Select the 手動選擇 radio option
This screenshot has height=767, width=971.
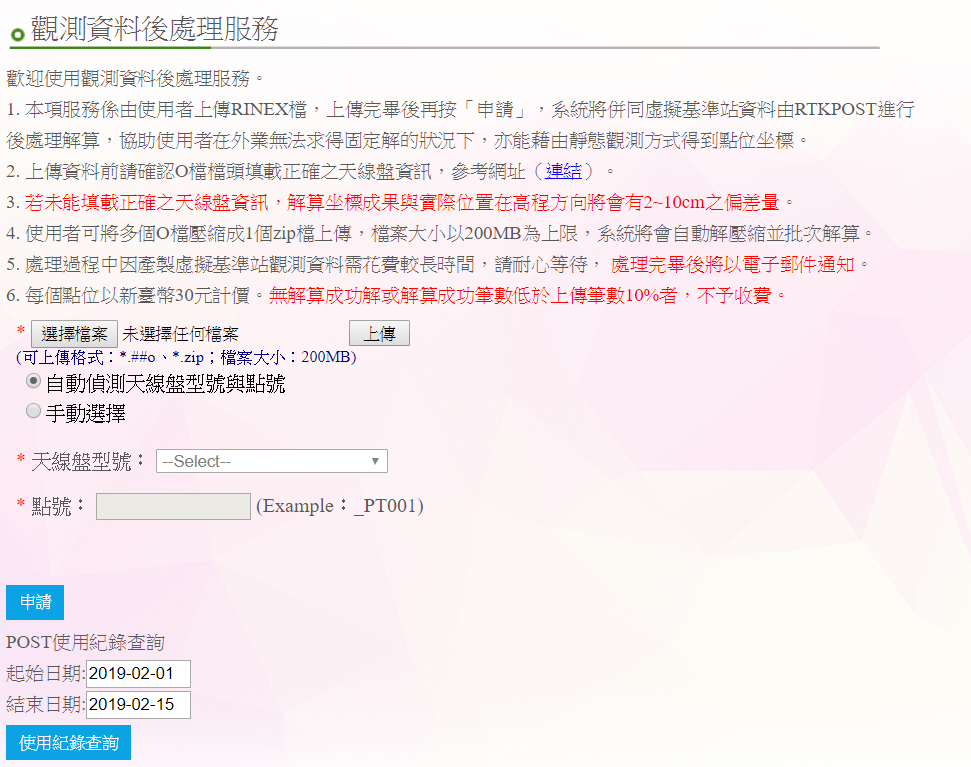[x=33, y=411]
